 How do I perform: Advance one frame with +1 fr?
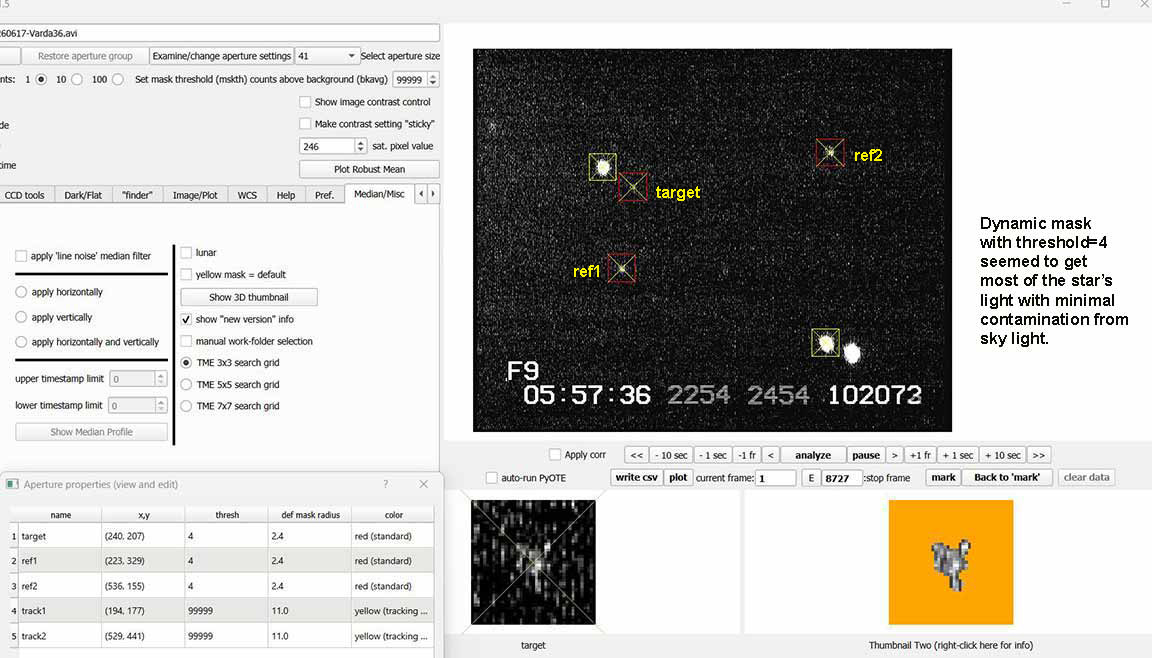(920, 455)
